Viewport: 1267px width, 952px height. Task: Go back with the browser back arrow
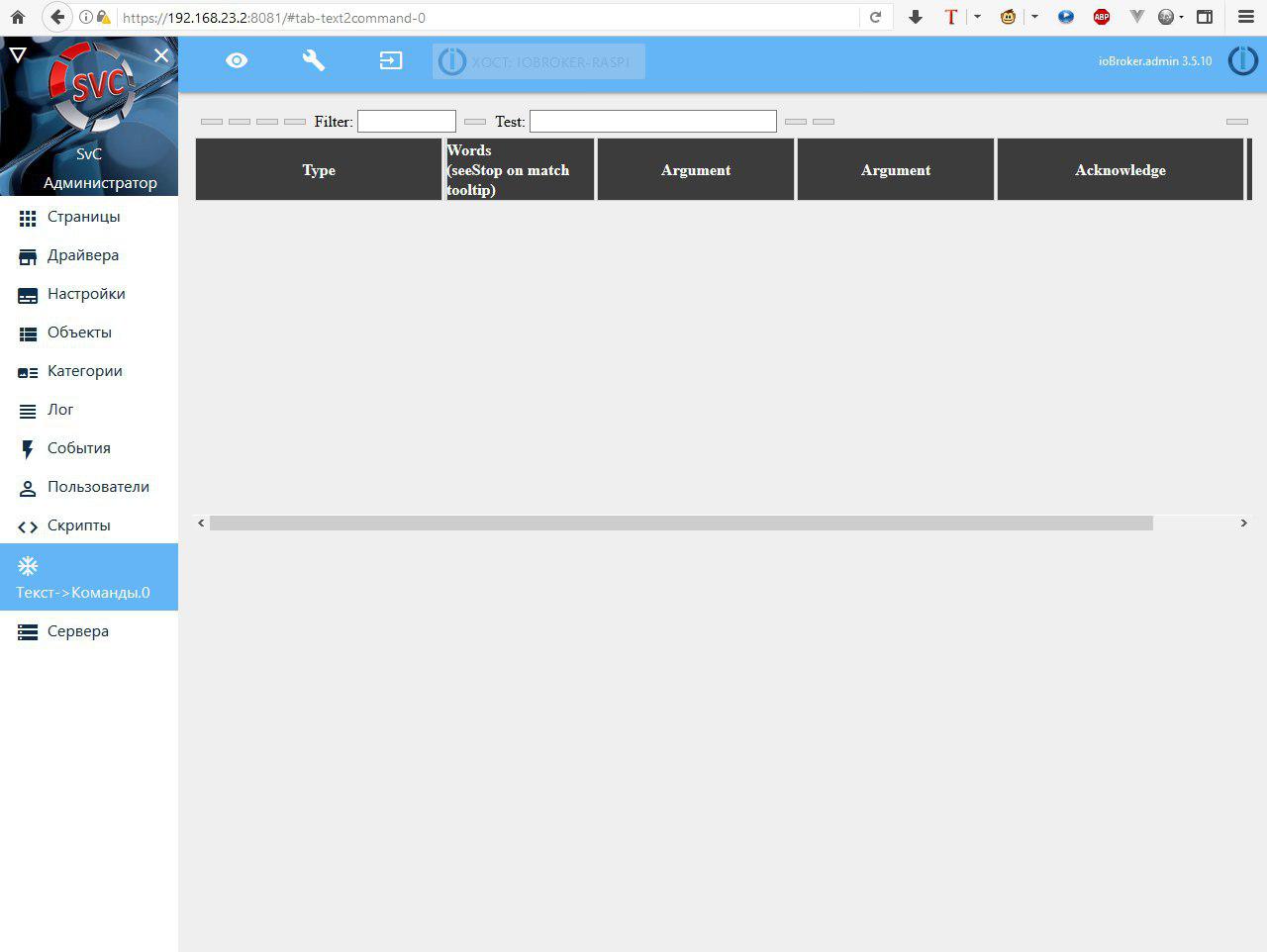pos(57,17)
